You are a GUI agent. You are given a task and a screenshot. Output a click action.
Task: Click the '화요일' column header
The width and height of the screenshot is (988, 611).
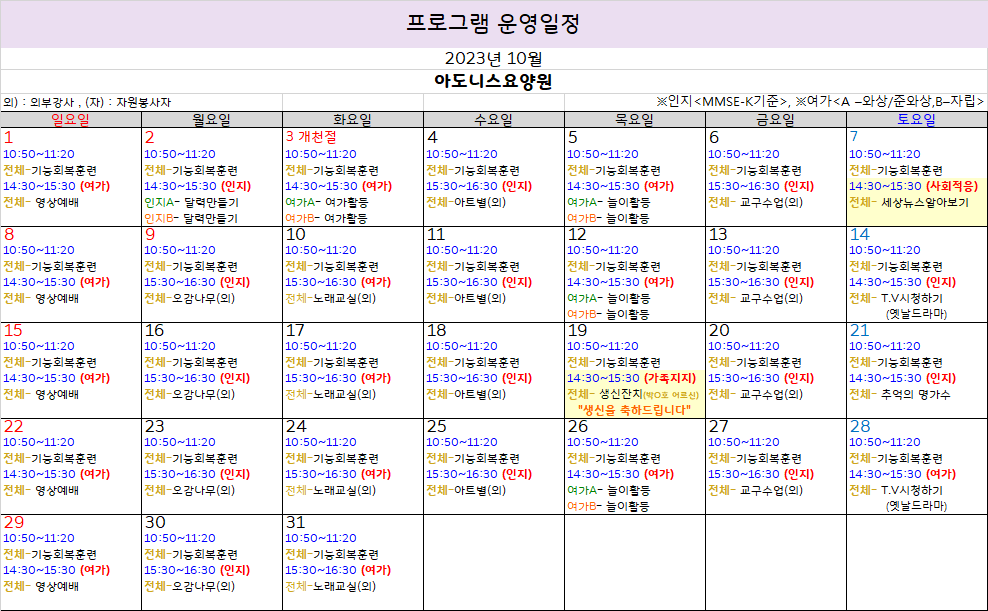(x=353, y=120)
